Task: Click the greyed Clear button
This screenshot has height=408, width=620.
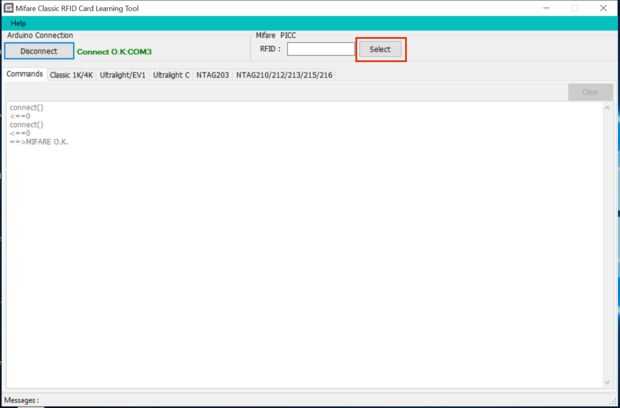Action: coord(590,92)
